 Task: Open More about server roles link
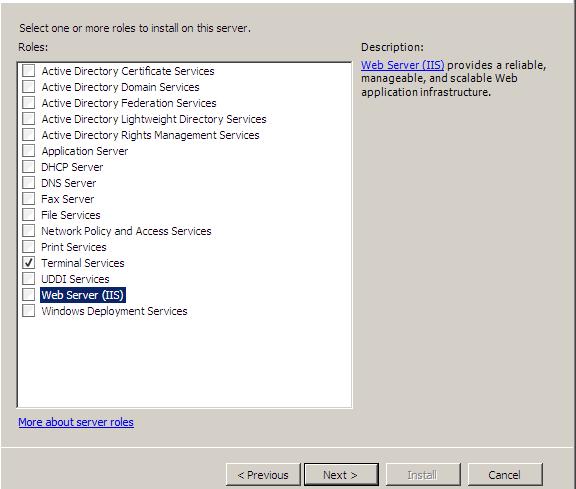(x=76, y=422)
